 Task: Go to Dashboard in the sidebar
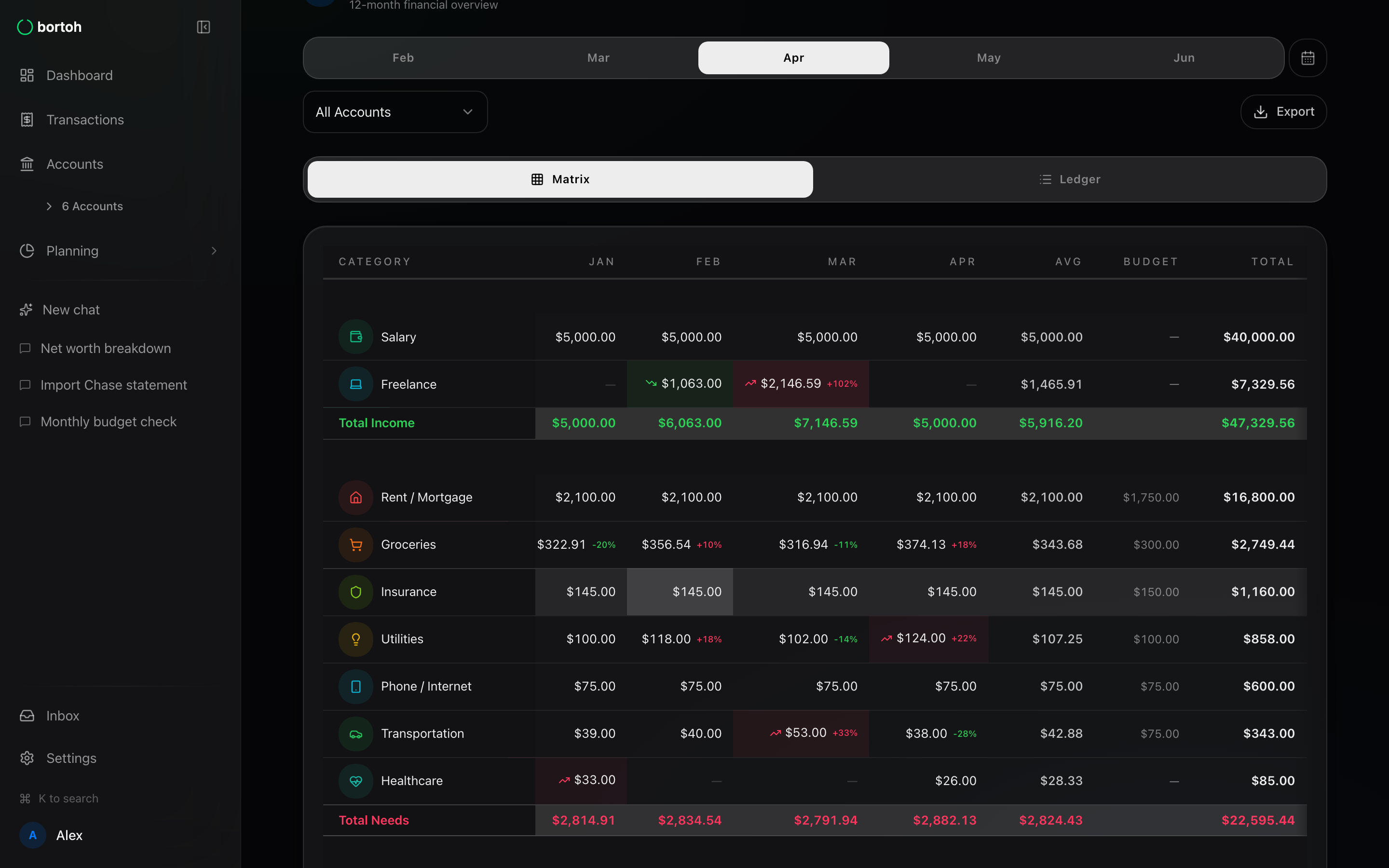click(79, 75)
